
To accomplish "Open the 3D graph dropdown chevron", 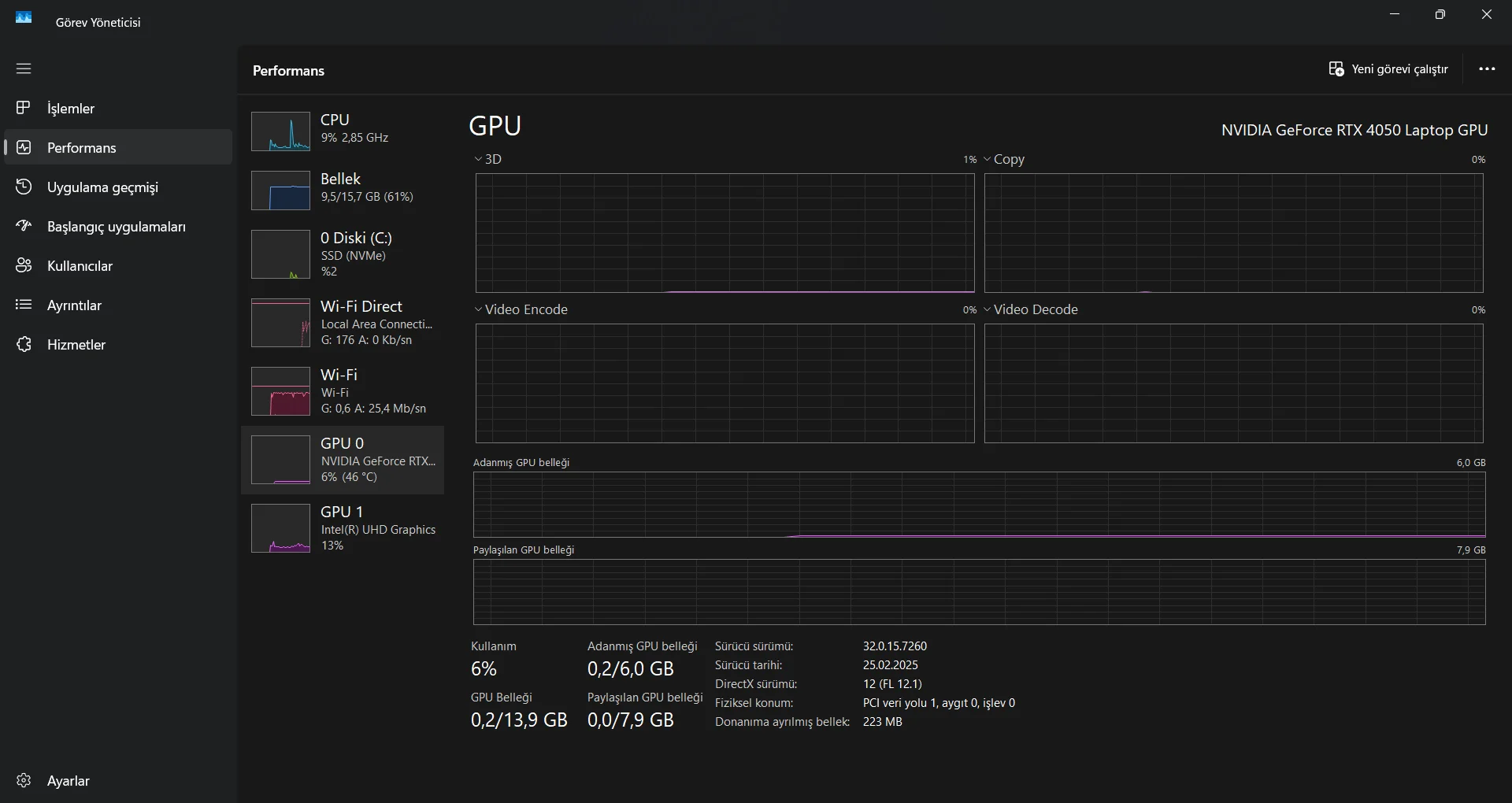I will click(478, 159).
